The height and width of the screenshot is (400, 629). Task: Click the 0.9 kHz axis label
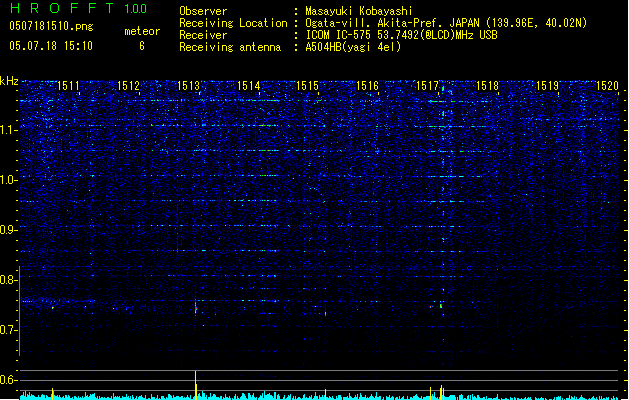(x=9, y=229)
